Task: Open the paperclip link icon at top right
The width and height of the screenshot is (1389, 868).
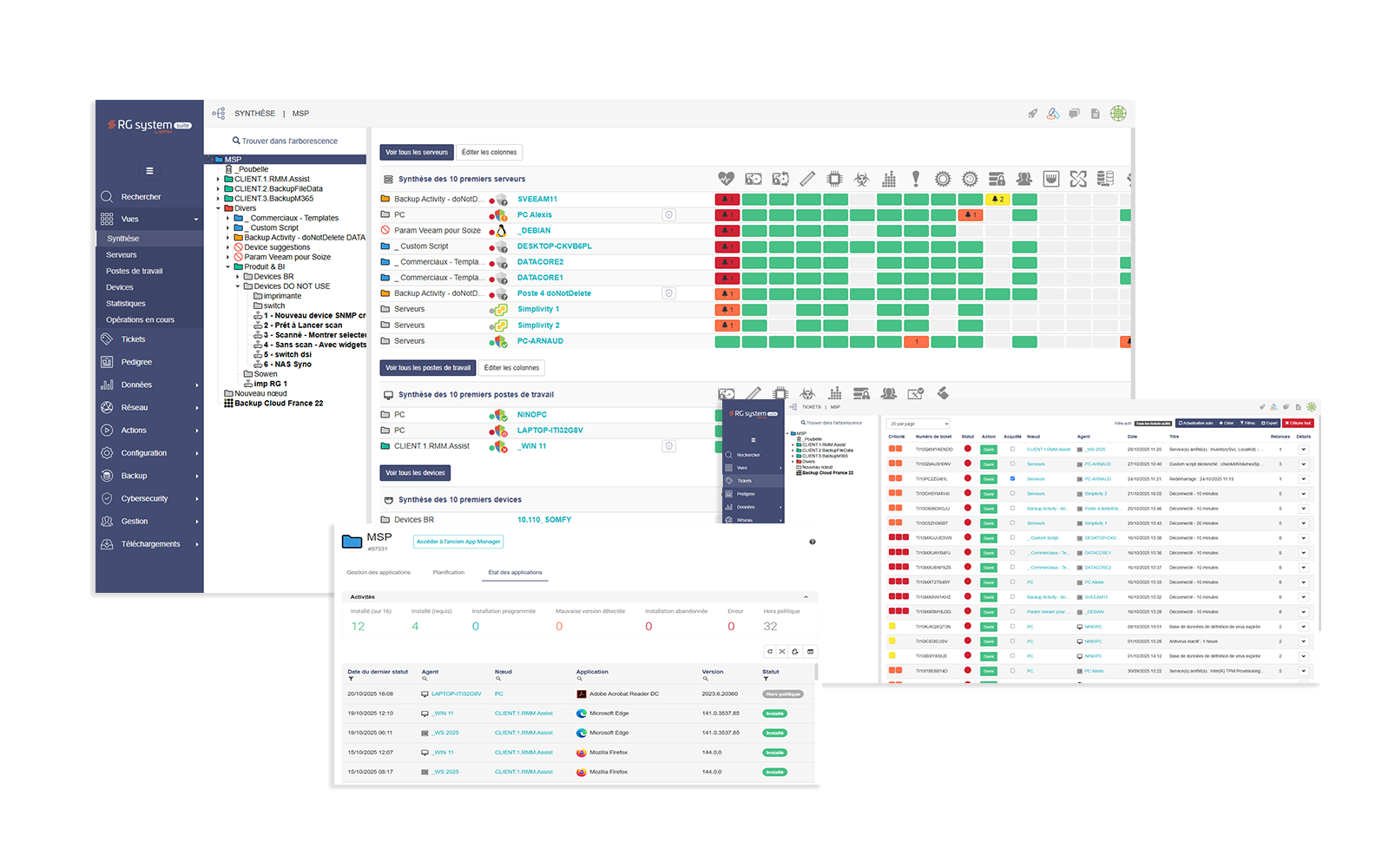Action: coord(1053,113)
